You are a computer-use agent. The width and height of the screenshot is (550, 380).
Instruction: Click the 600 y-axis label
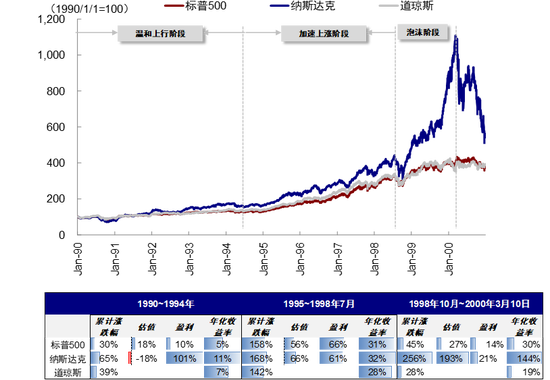(x=56, y=127)
